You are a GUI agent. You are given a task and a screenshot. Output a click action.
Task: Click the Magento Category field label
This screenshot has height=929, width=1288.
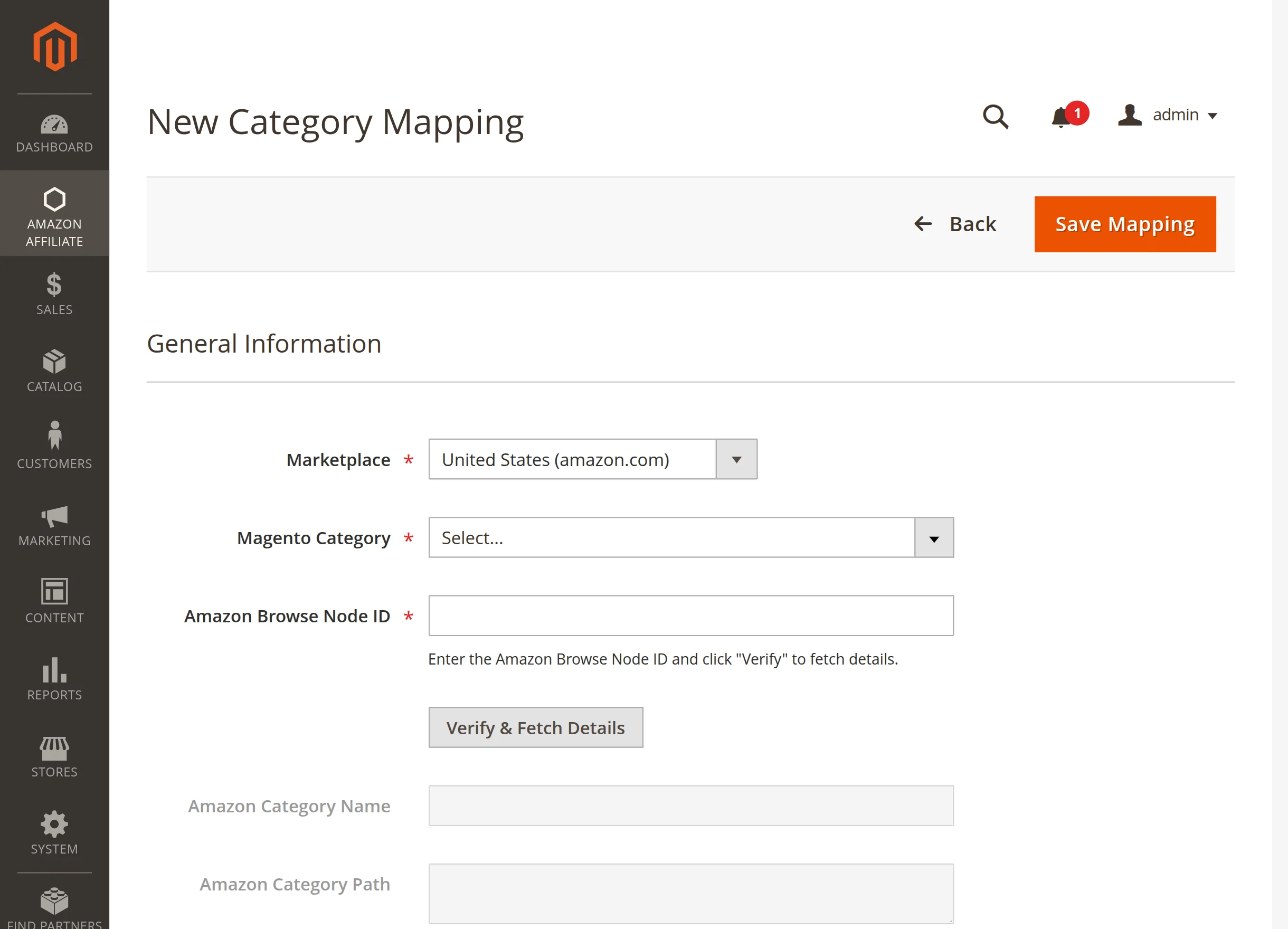tap(314, 538)
